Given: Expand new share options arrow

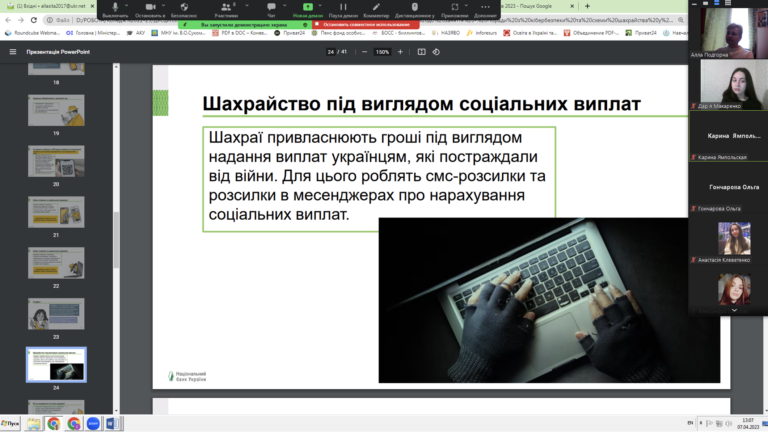Looking at the screenshot, I should coord(320,6).
